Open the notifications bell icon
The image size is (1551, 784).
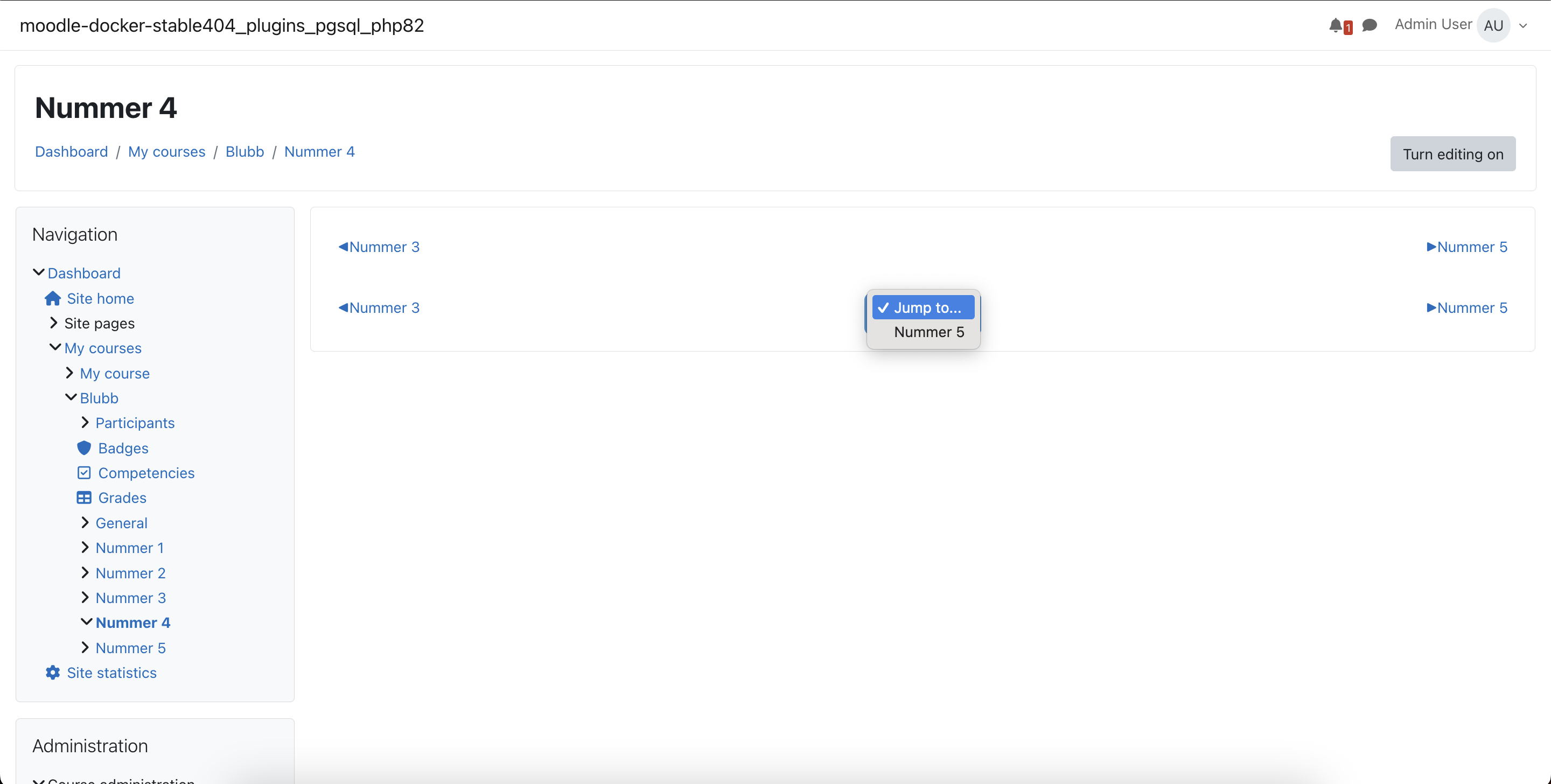(x=1336, y=25)
